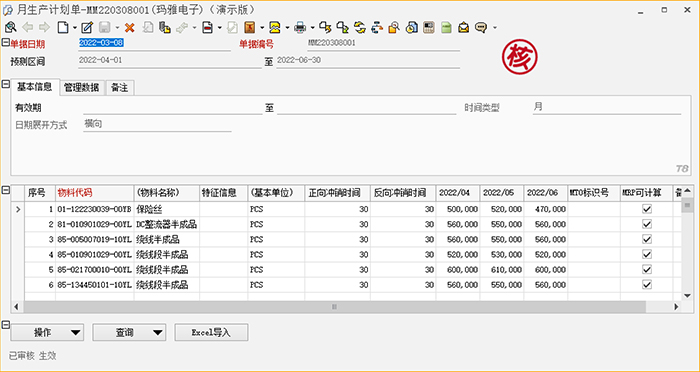Open the calculator icon
Screen dimensions: 700x372
point(429,28)
